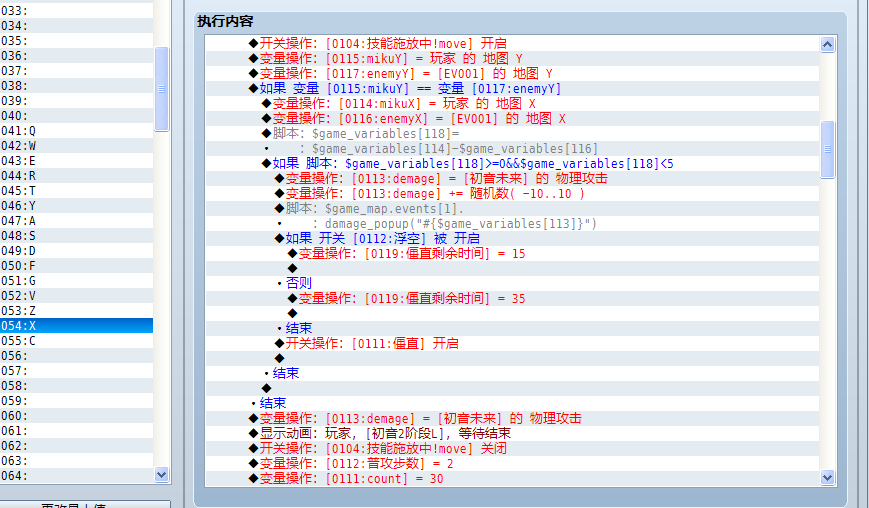This screenshot has height=508, width=869.
Task: Select 僵直剩余时间 = 35 command
Action: [512, 299]
